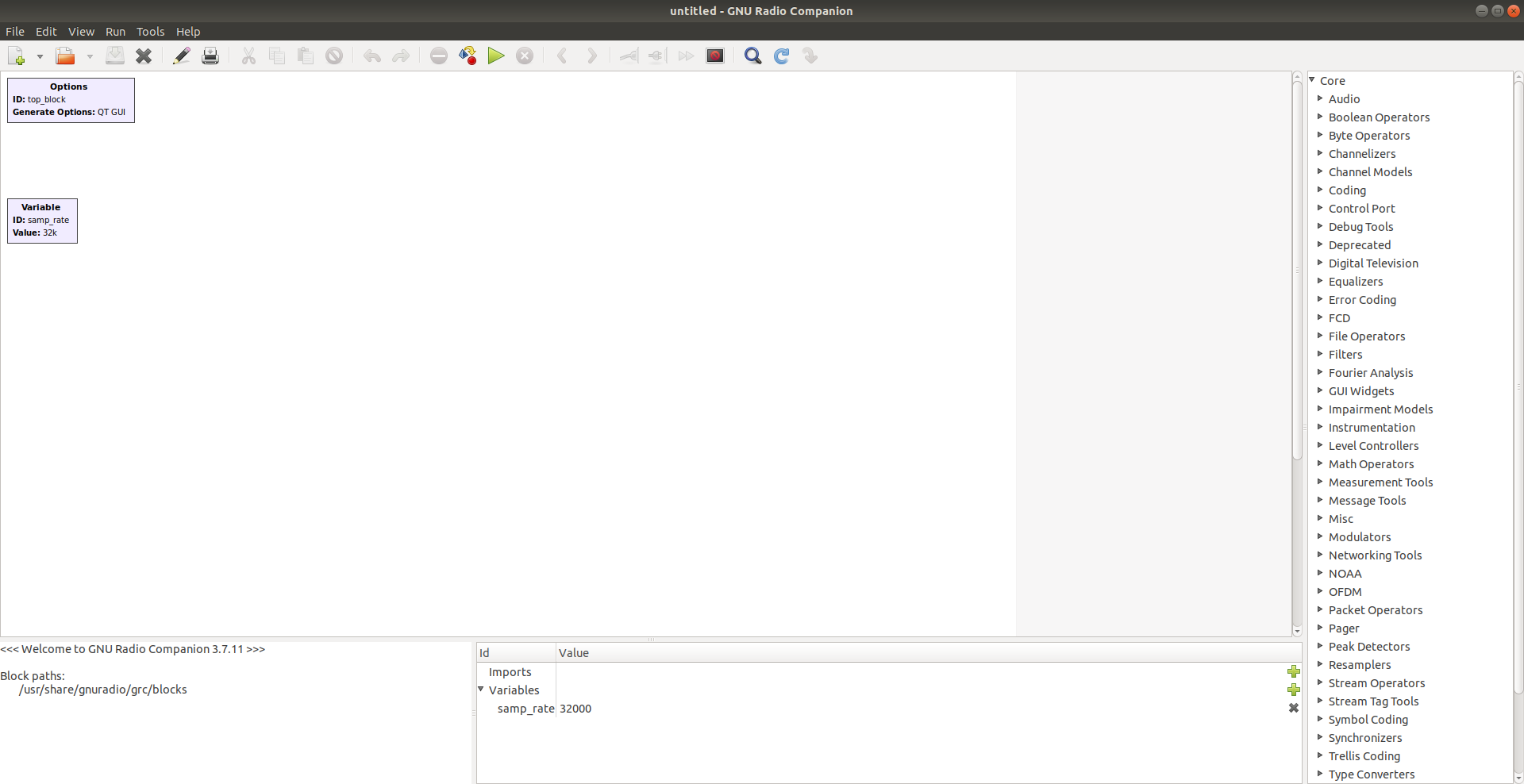Open the new-file dropdown arrow

coord(40,56)
